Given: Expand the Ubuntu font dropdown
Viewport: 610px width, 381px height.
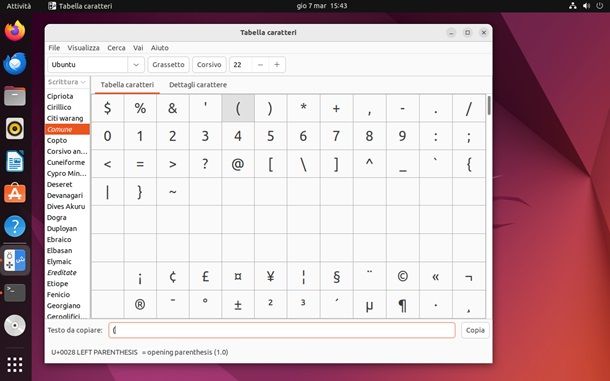Looking at the screenshot, I should [x=136, y=65].
